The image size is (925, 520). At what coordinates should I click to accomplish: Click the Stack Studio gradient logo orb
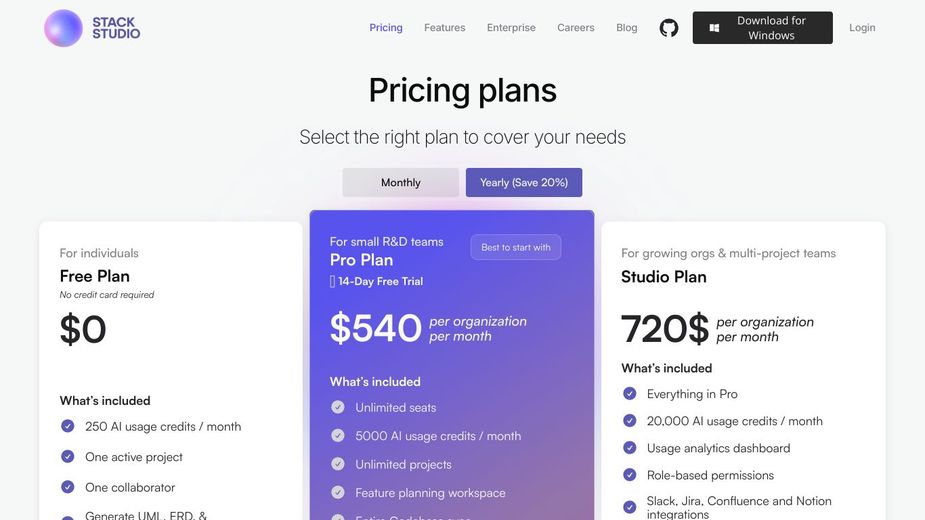tap(63, 28)
